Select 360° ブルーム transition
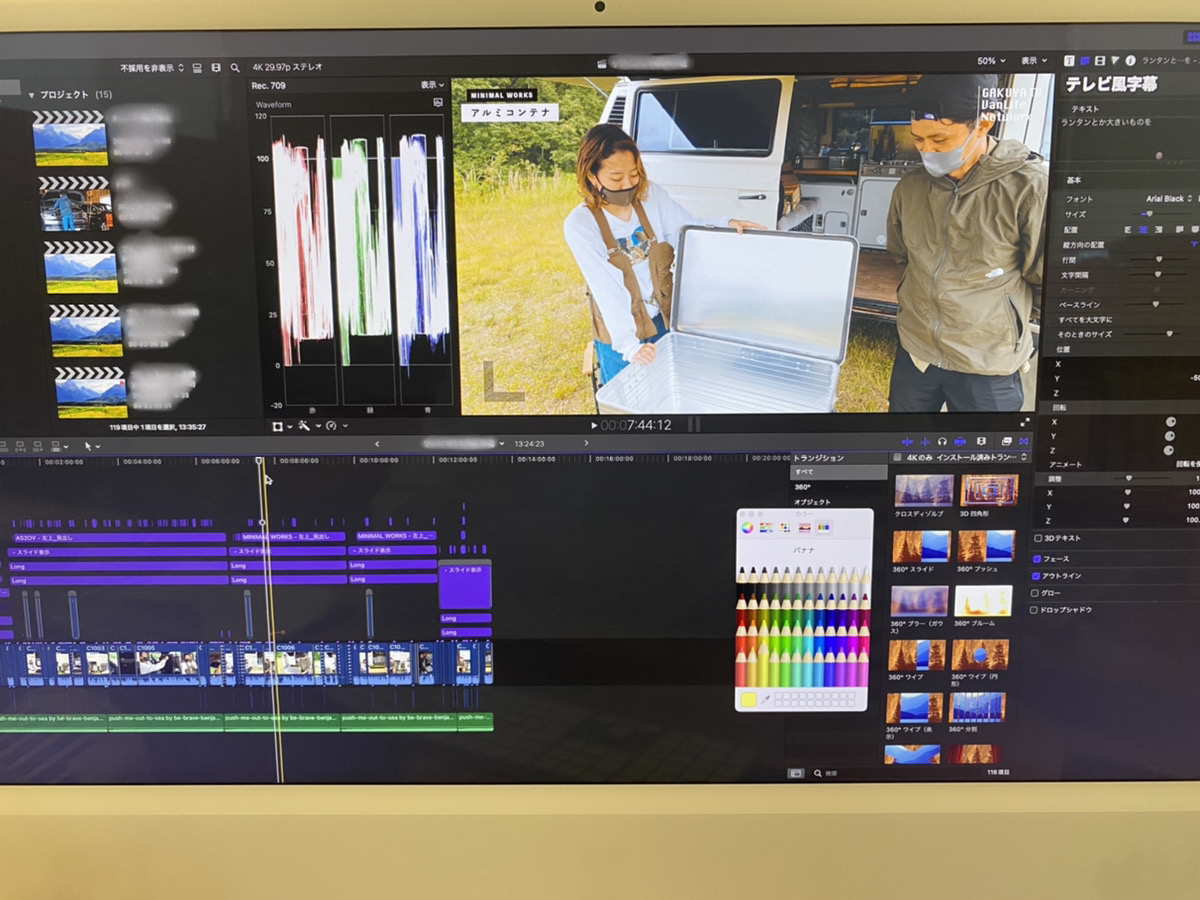 click(983, 601)
